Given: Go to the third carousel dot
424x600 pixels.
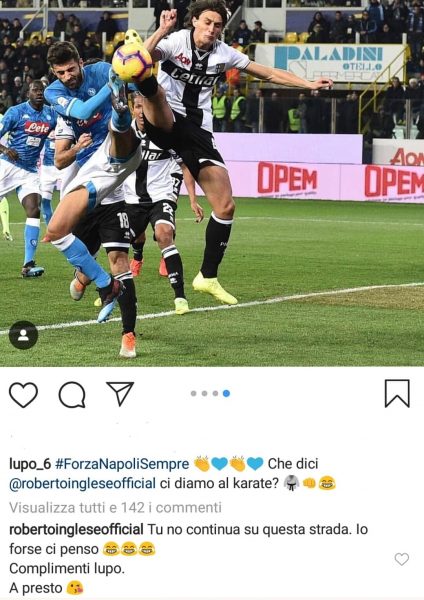Looking at the screenshot, I should point(215,393).
